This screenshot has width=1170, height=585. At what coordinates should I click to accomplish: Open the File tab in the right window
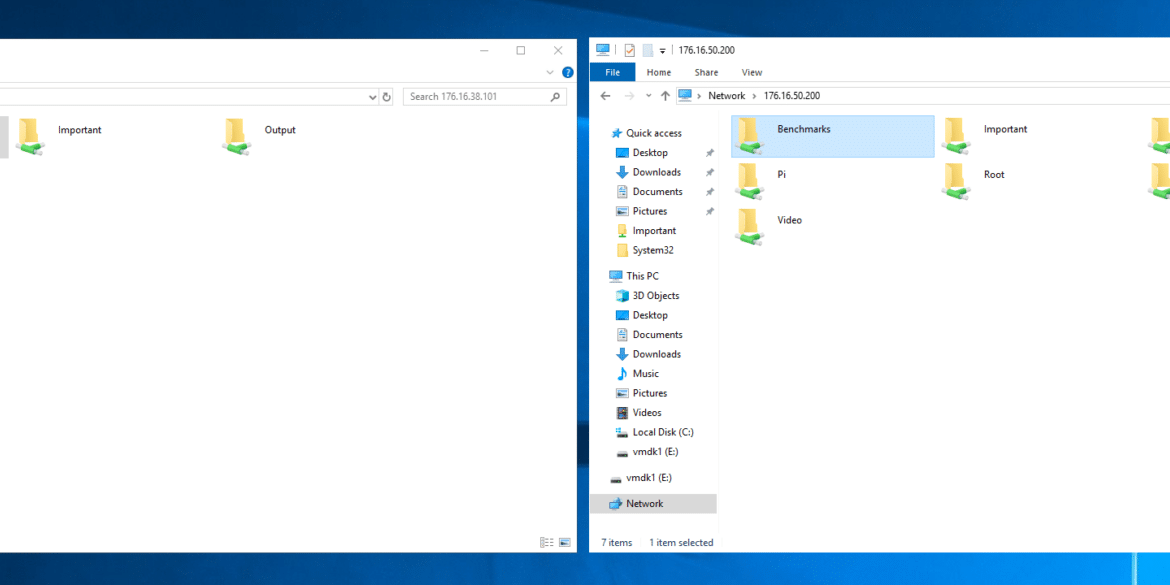(613, 72)
